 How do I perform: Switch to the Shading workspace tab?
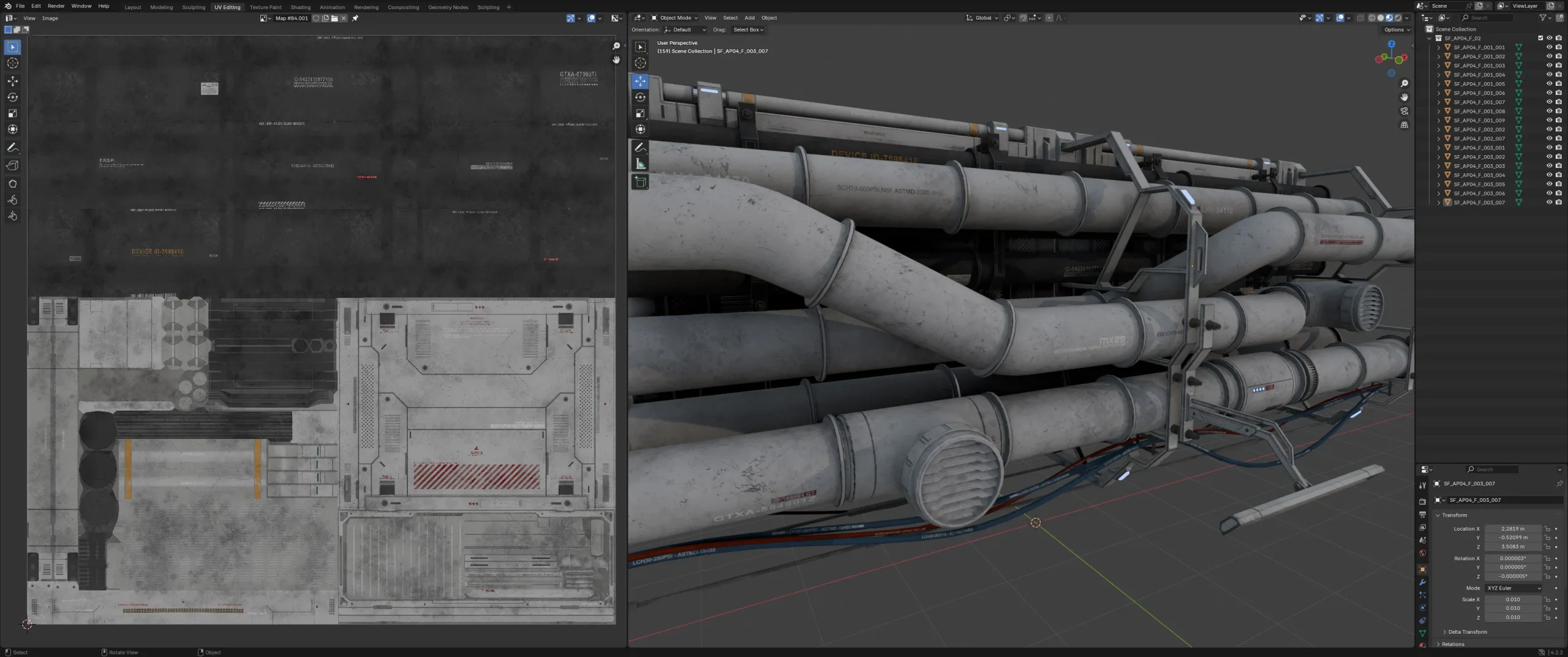tap(300, 7)
